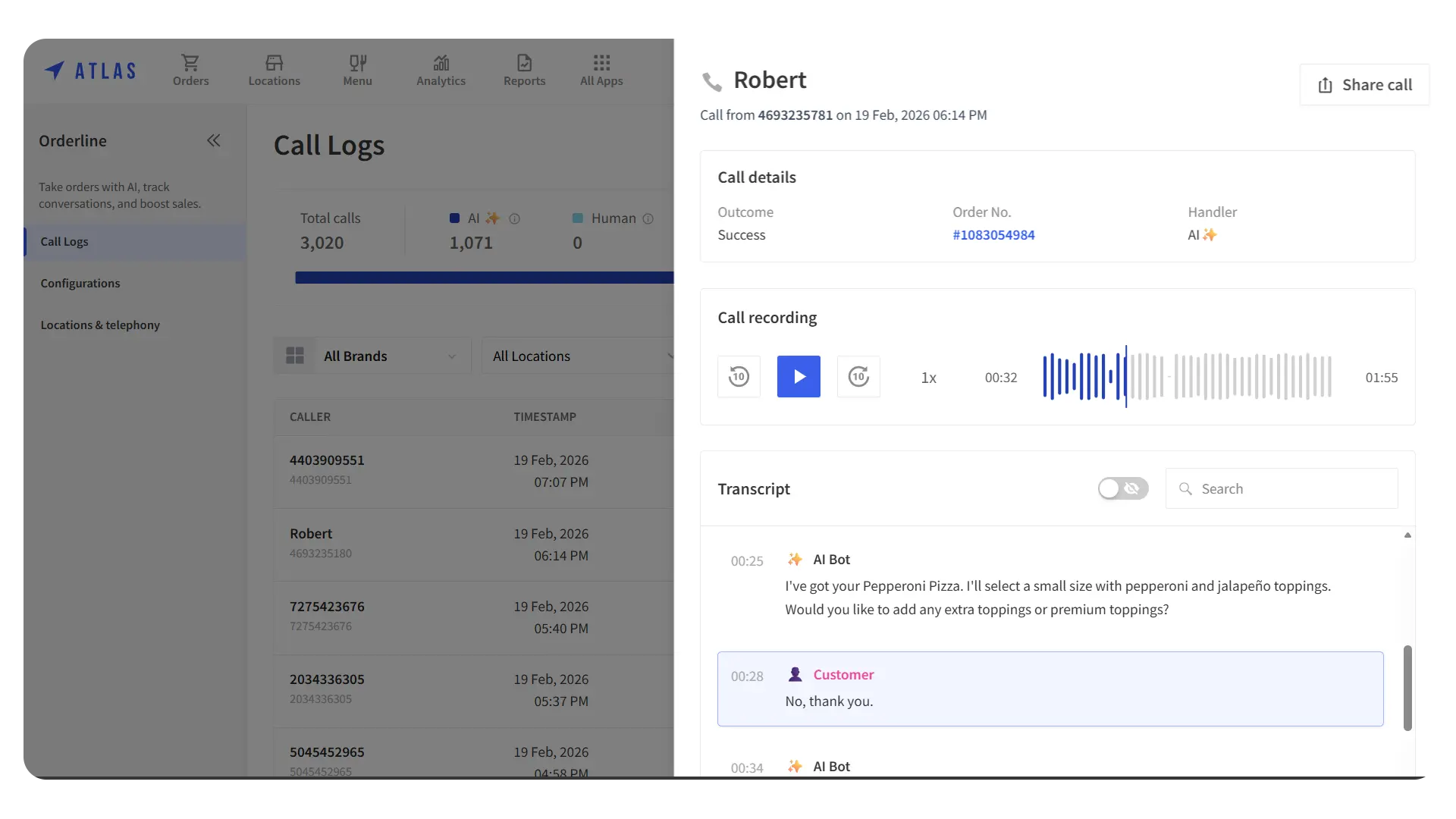Select the Customer message at 00:28
This screenshot has height=819, width=1456.
[1050, 689]
